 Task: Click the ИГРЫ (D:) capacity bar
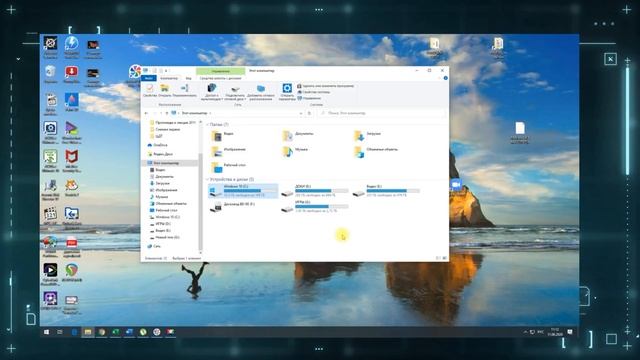(322, 207)
